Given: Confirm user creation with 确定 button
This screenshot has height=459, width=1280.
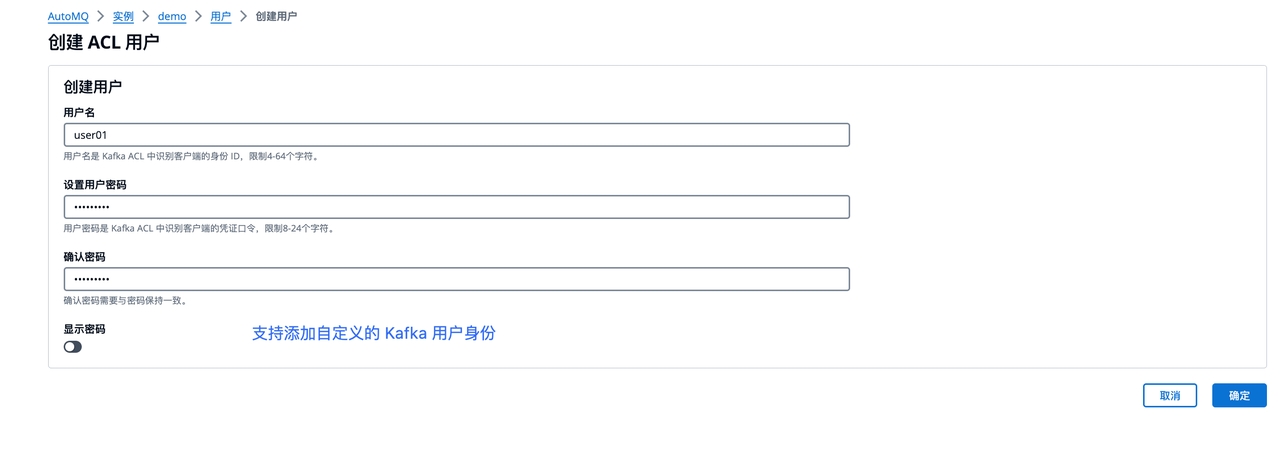Looking at the screenshot, I should pos(1239,396).
